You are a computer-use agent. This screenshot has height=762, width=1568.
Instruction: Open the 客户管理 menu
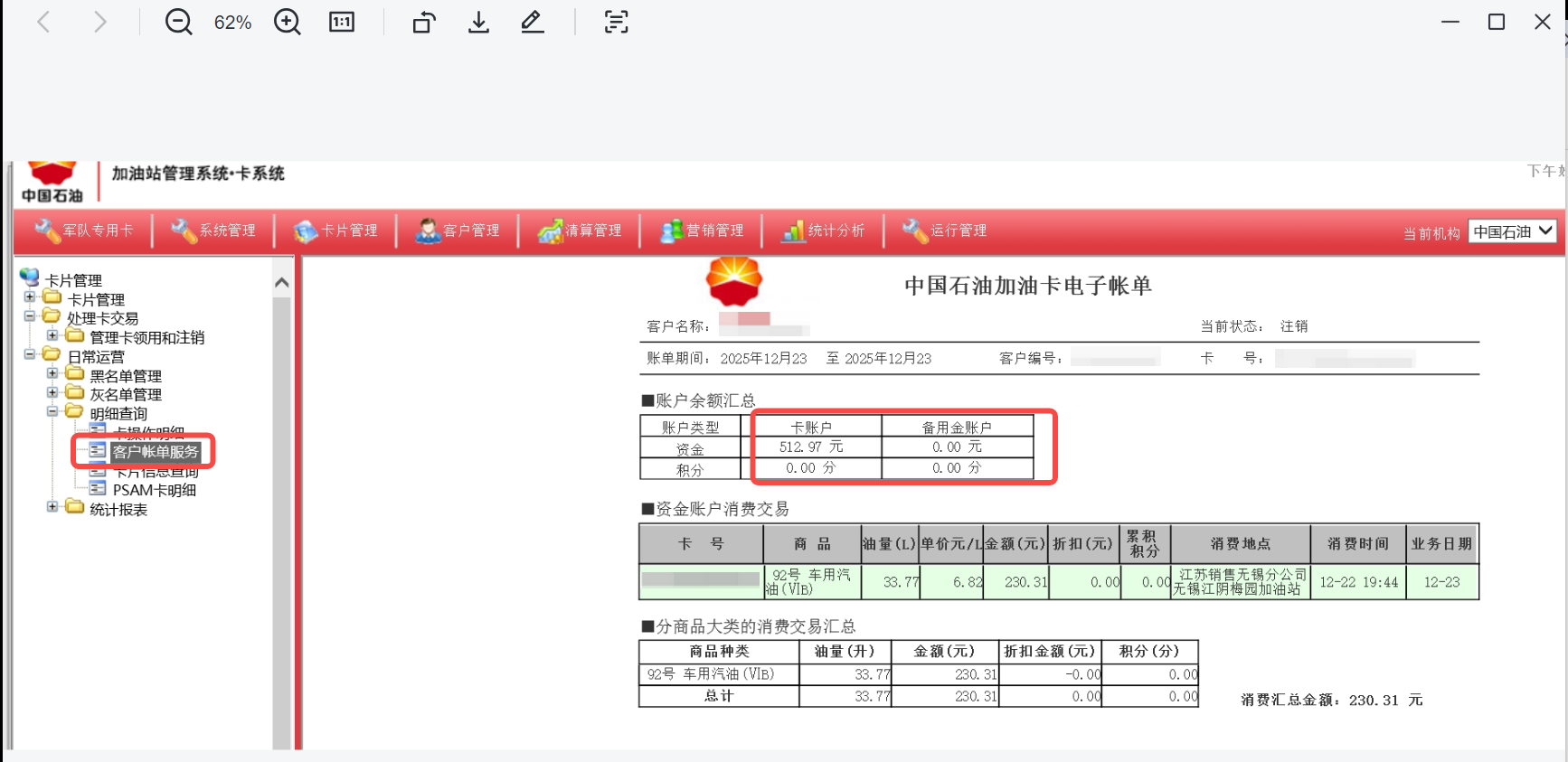coord(458,230)
